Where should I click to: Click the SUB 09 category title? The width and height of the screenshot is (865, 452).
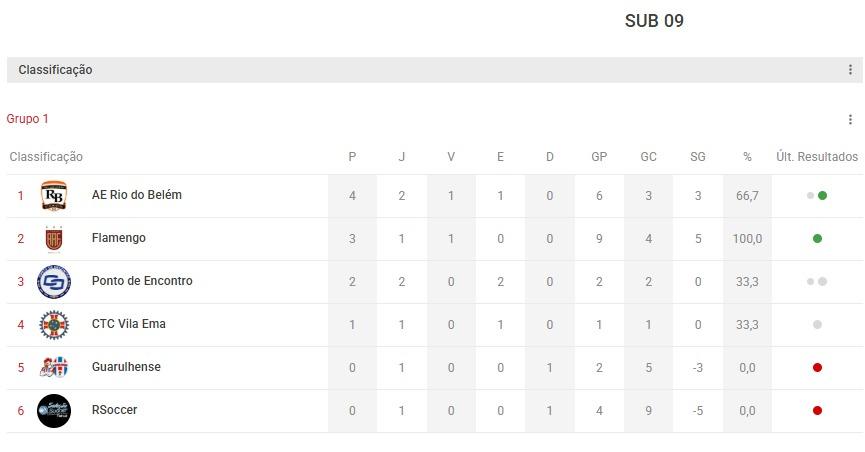654,21
